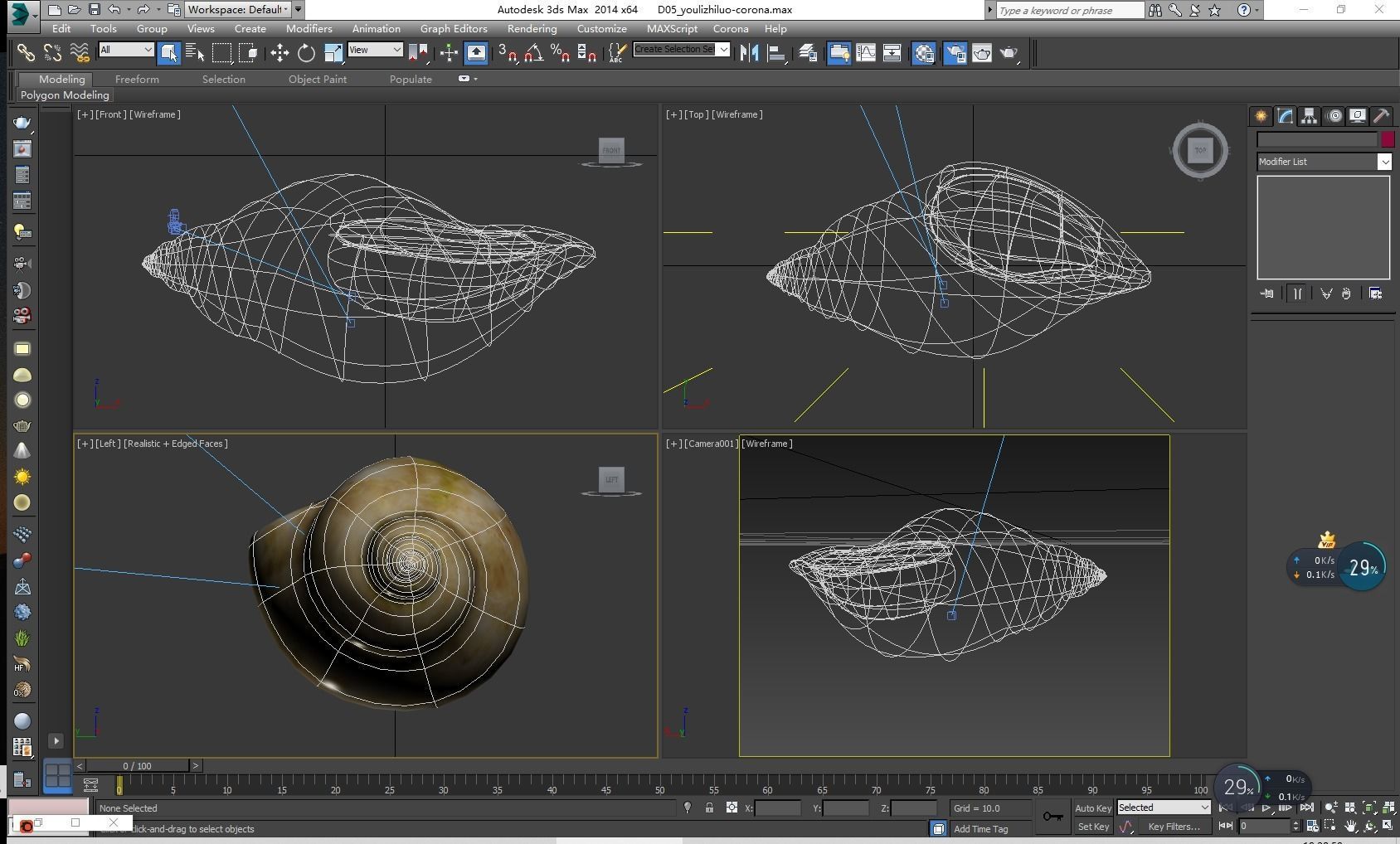Click the Unlink Selection tool

tap(52, 53)
